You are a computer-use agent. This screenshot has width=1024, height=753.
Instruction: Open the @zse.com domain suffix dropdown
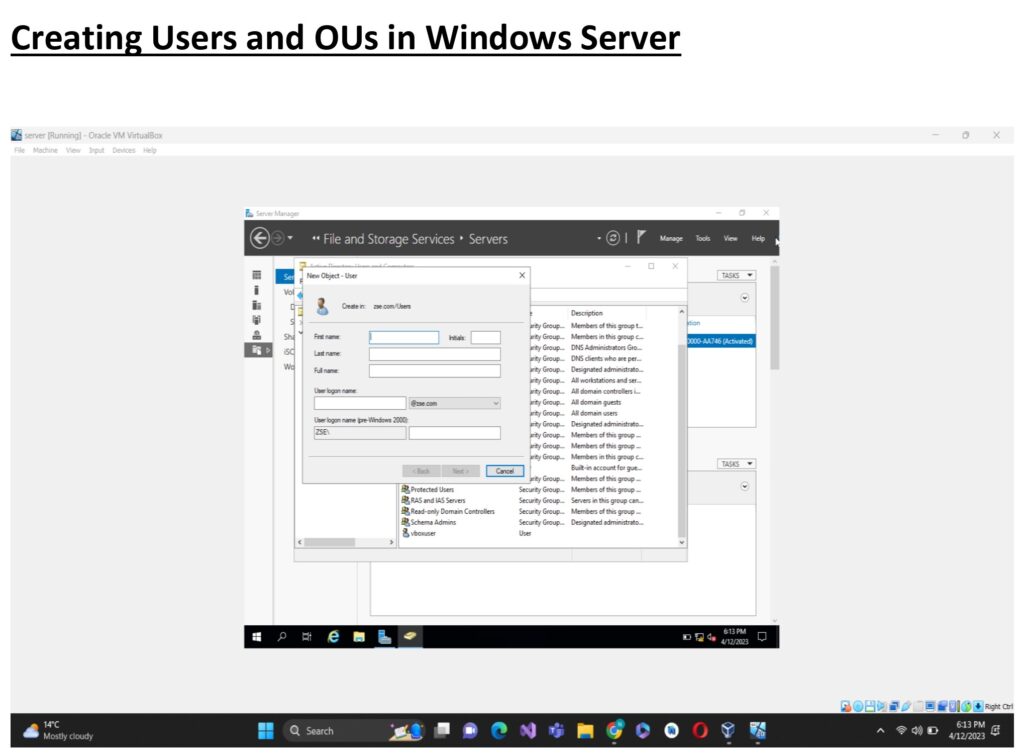tap(496, 404)
